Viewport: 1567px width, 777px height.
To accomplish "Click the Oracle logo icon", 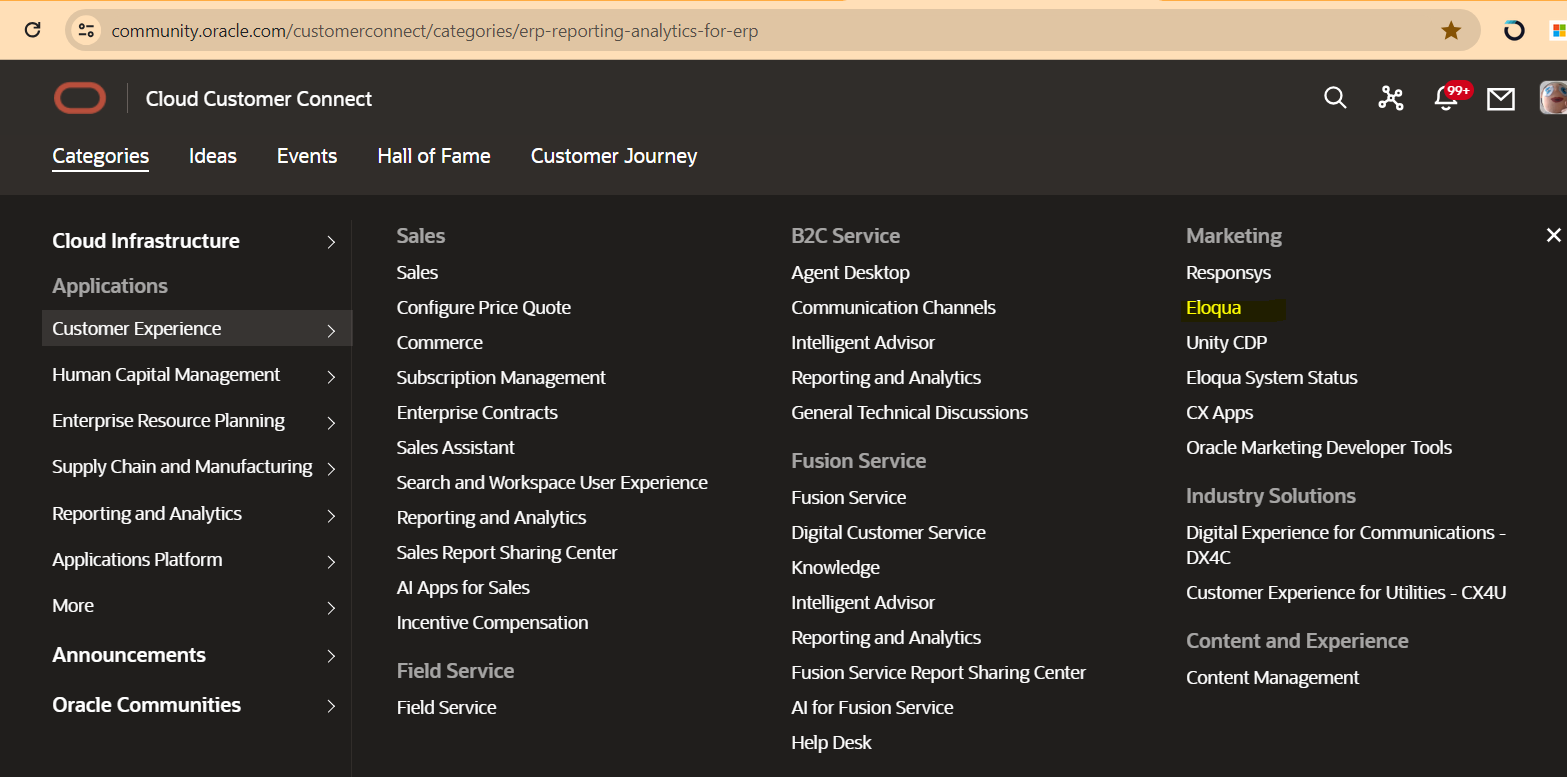I will click(x=80, y=98).
